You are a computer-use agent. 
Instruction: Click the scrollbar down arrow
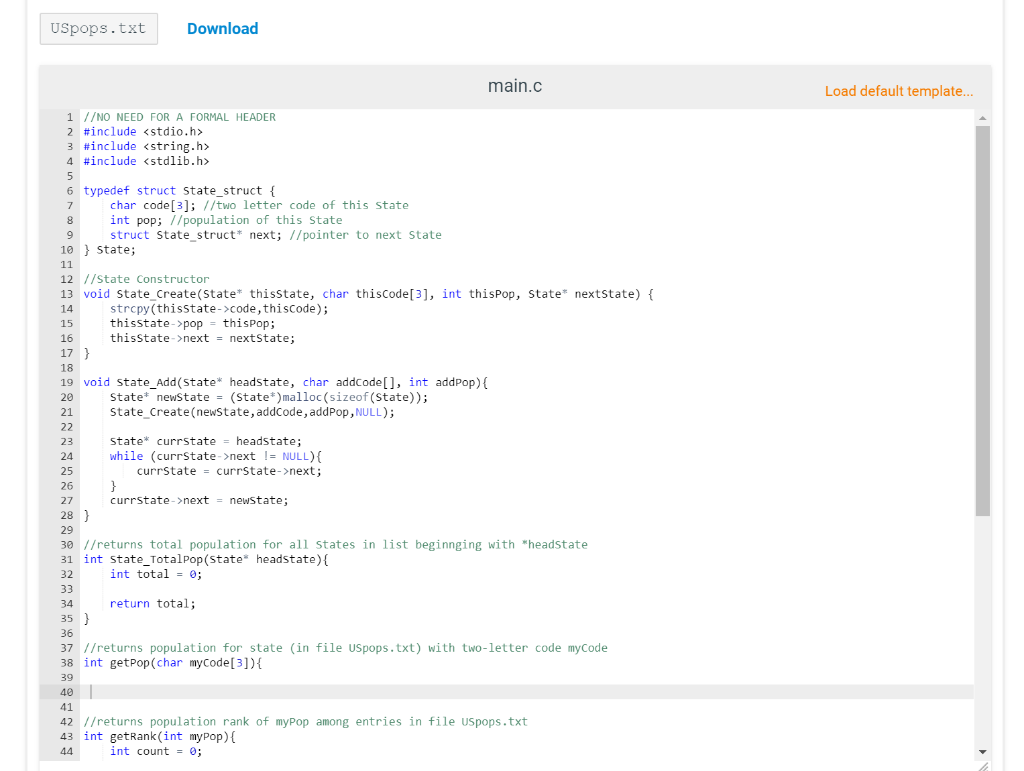pyautogui.click(x=981, y=751)
